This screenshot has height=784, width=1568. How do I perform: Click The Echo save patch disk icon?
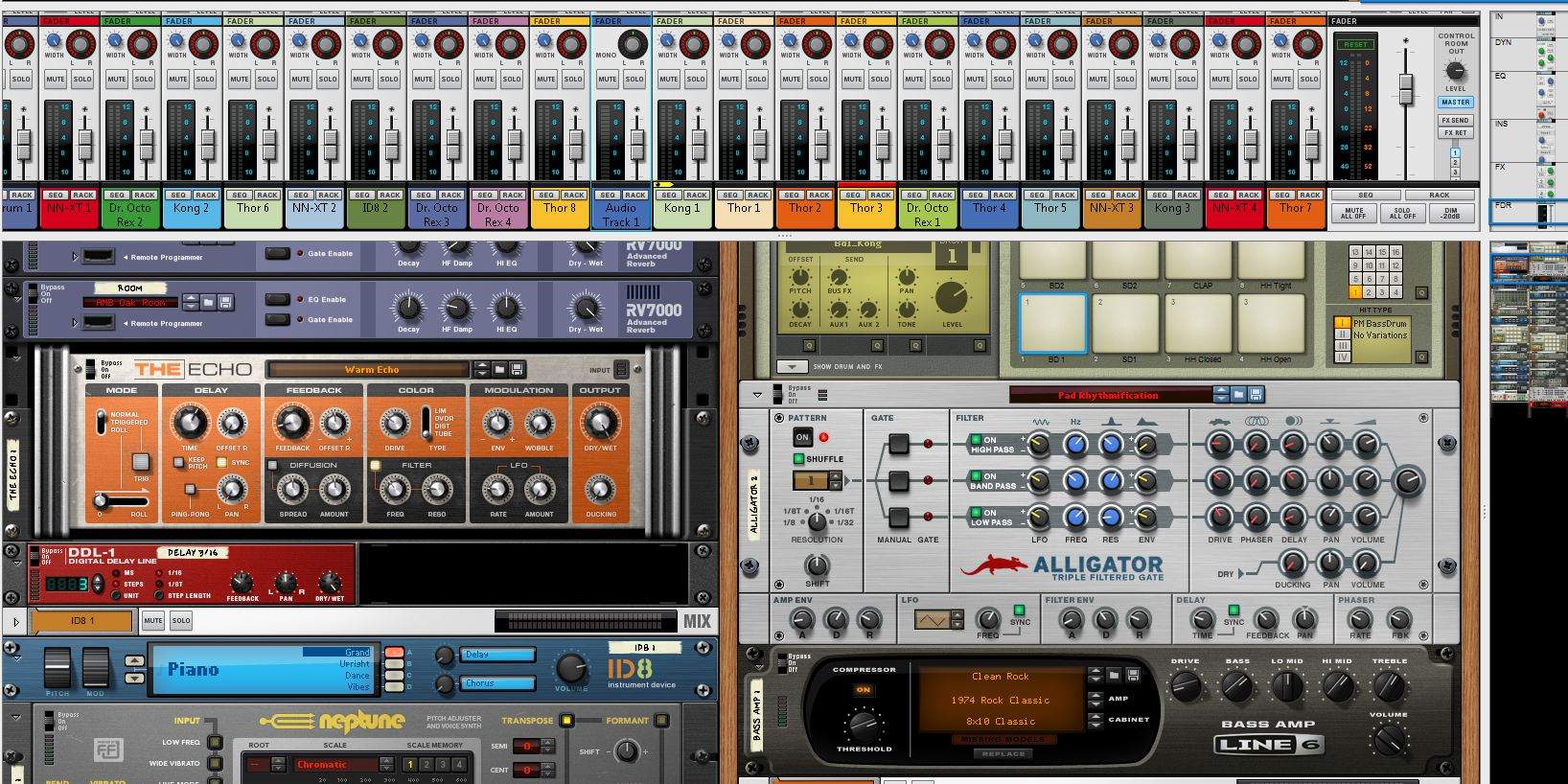click(x=517, y=369)
